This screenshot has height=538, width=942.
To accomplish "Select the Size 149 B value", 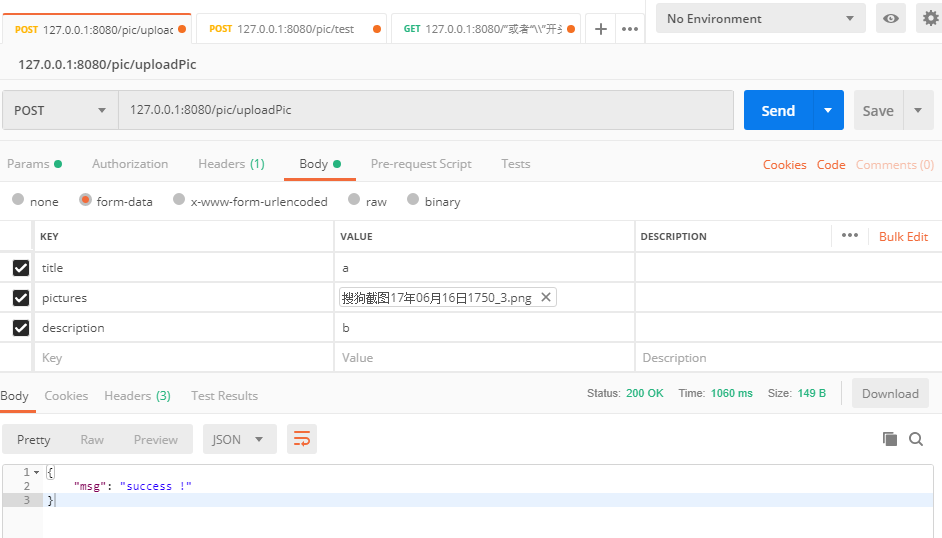I will [812, 393].
